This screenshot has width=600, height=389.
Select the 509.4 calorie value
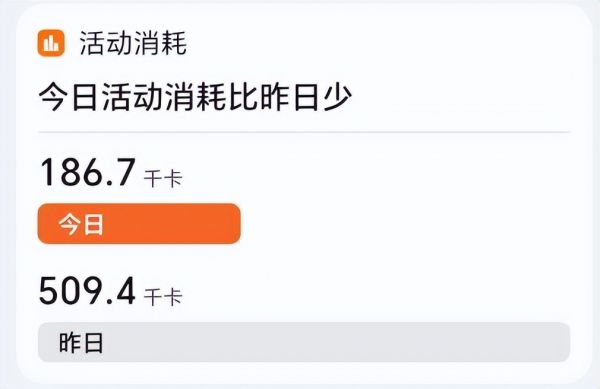pos(87,291)
